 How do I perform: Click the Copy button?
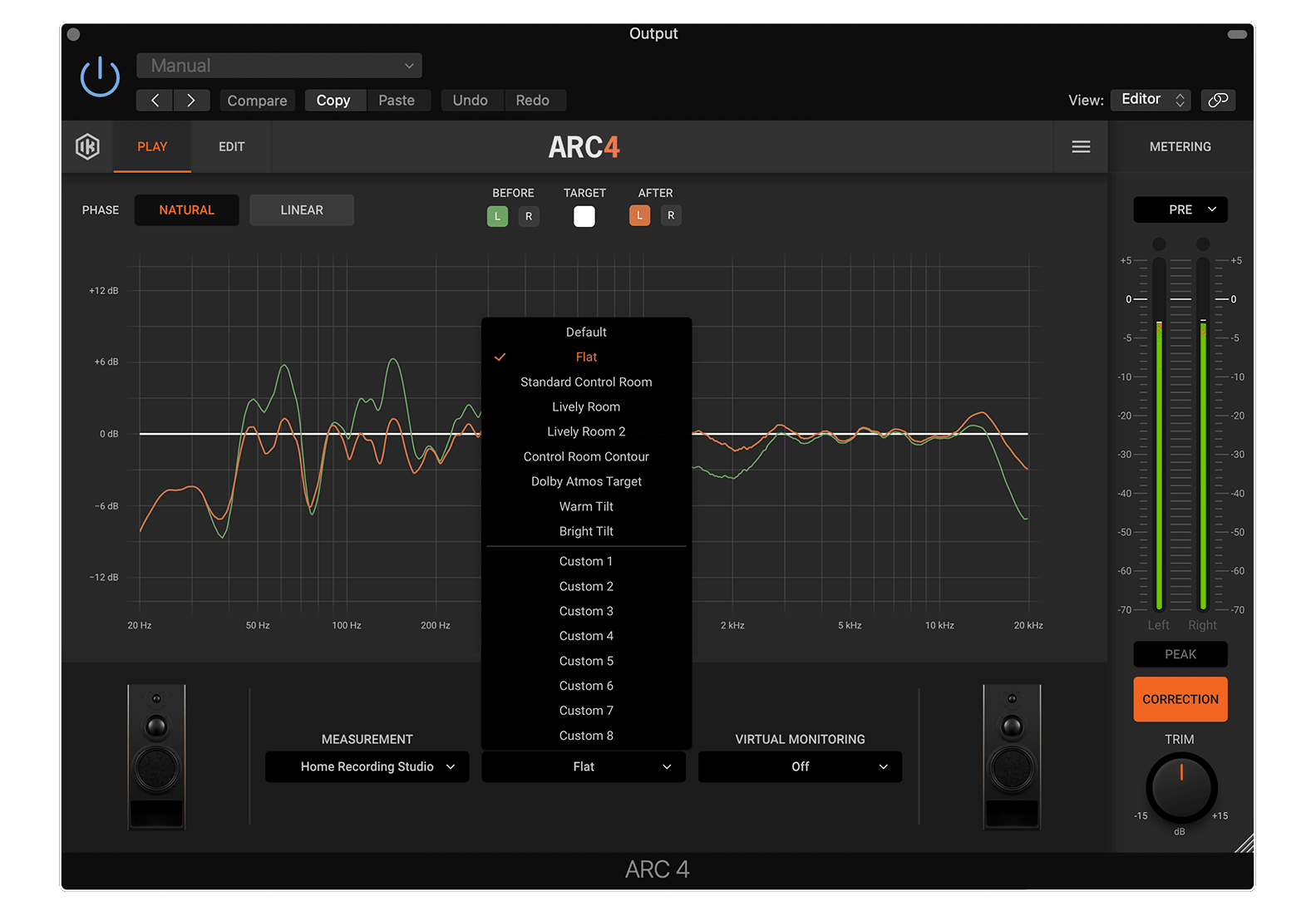click(333, 101)
